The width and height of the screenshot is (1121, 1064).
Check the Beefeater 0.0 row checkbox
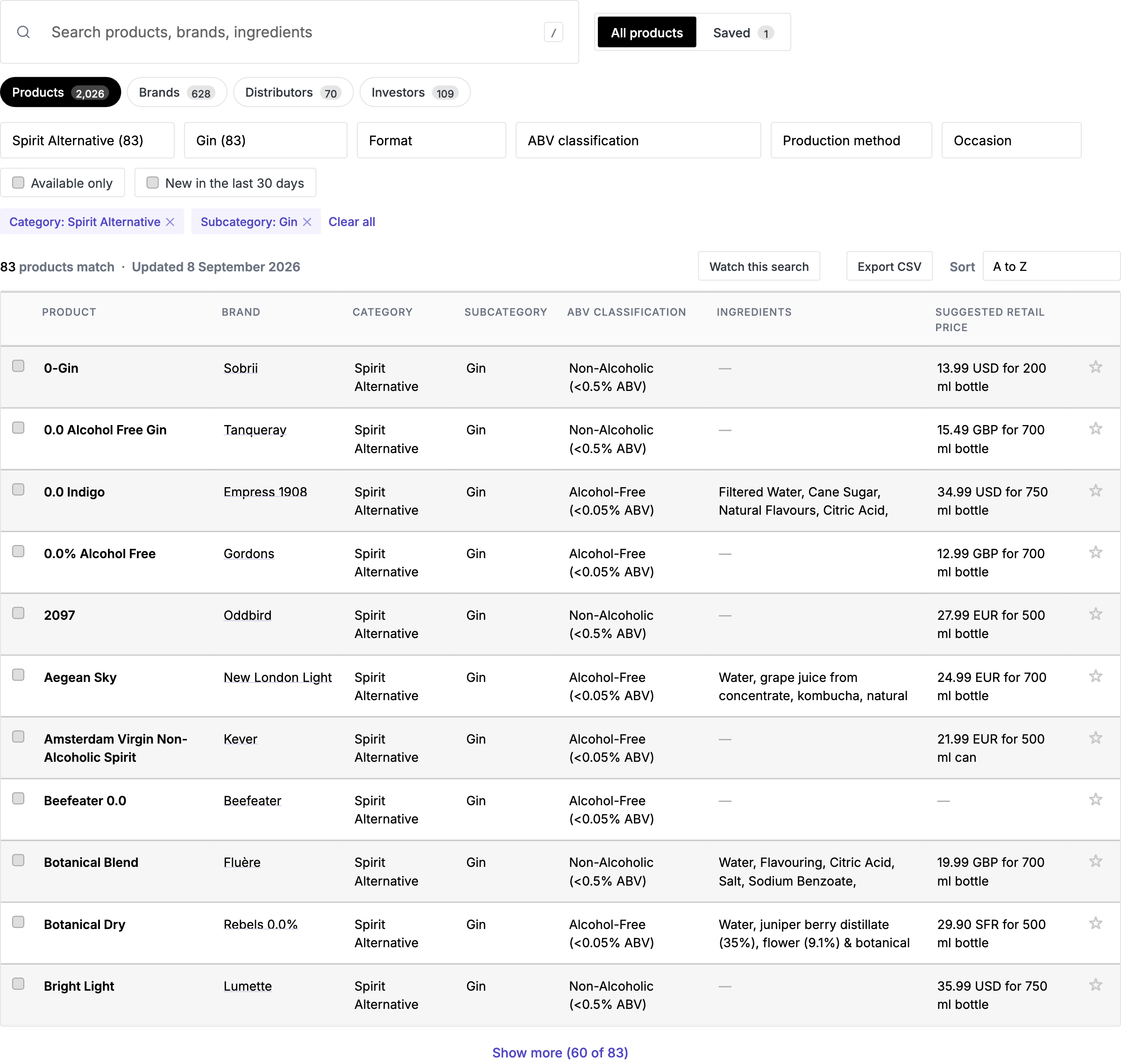18,799
